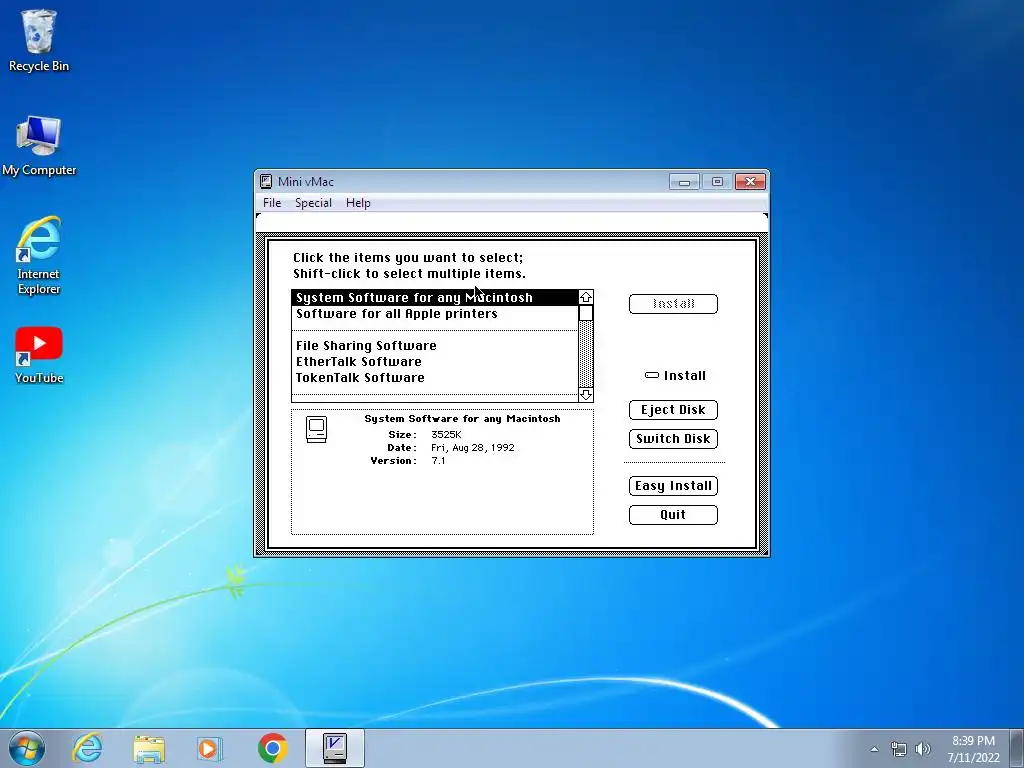The image size is (1024, 768).
Task: Open the network status tray icon
Action: pyautogui.click(x=899, y=749)
